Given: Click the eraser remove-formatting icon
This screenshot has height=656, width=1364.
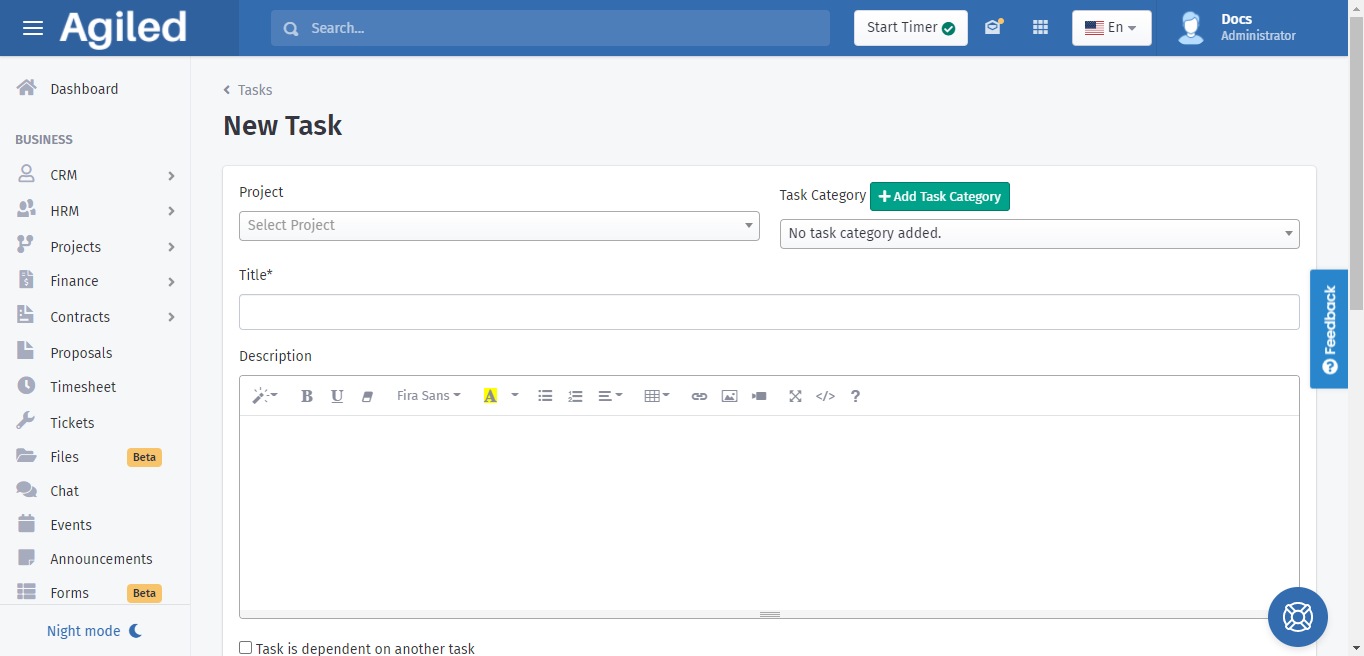Looking at the screenshot, I should click(367, 396).
